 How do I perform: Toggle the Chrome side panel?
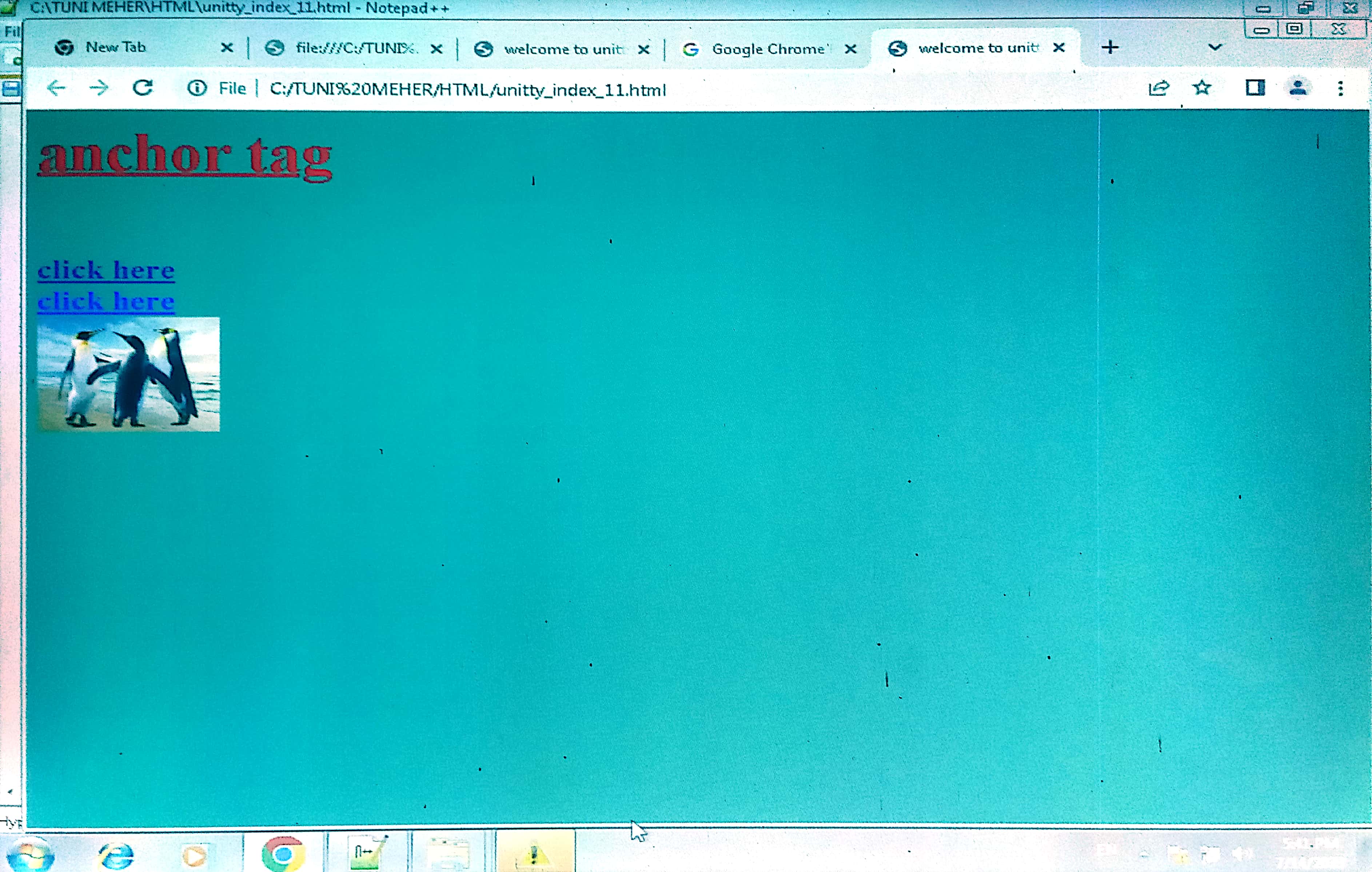(1255, 88)
